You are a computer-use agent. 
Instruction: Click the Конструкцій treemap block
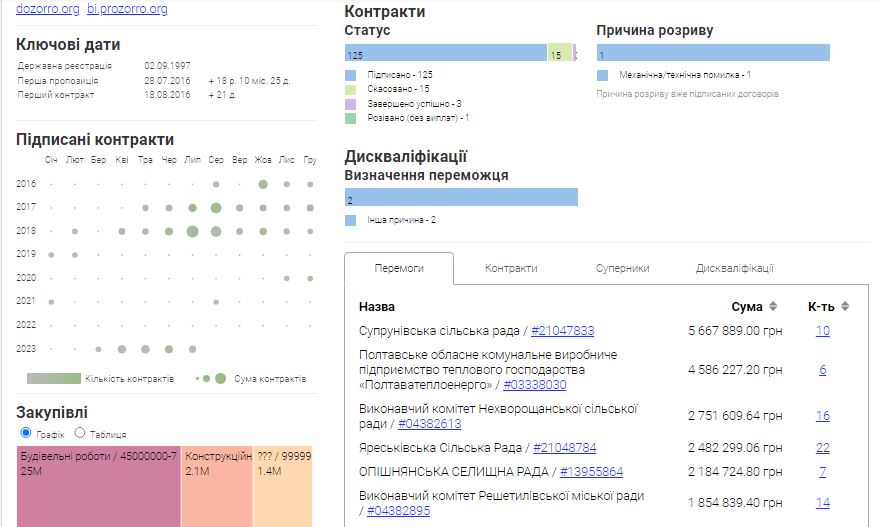[x=218, y=487]
